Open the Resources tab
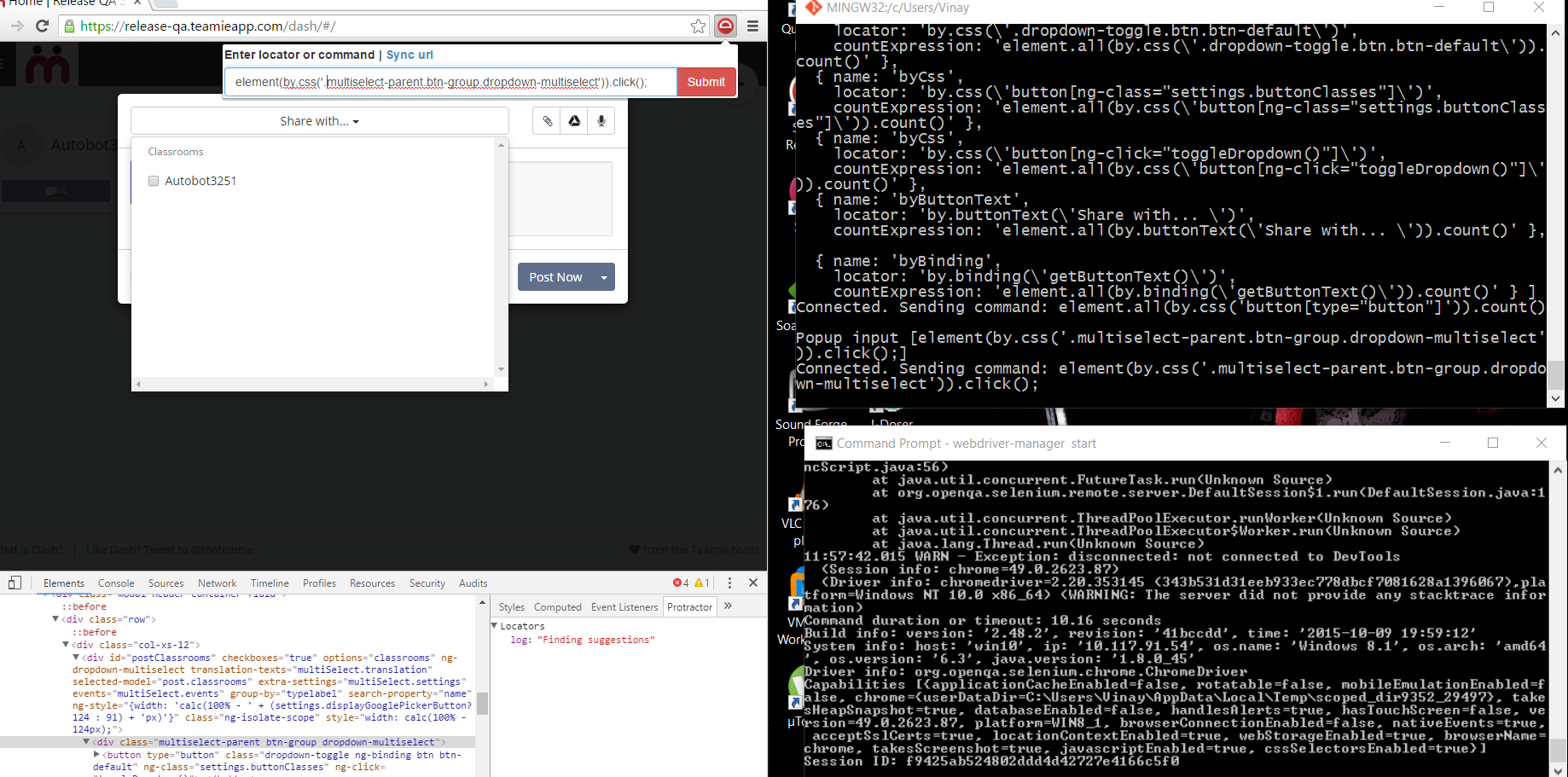This screenshot has width=1568, height=777. point(372,583)
